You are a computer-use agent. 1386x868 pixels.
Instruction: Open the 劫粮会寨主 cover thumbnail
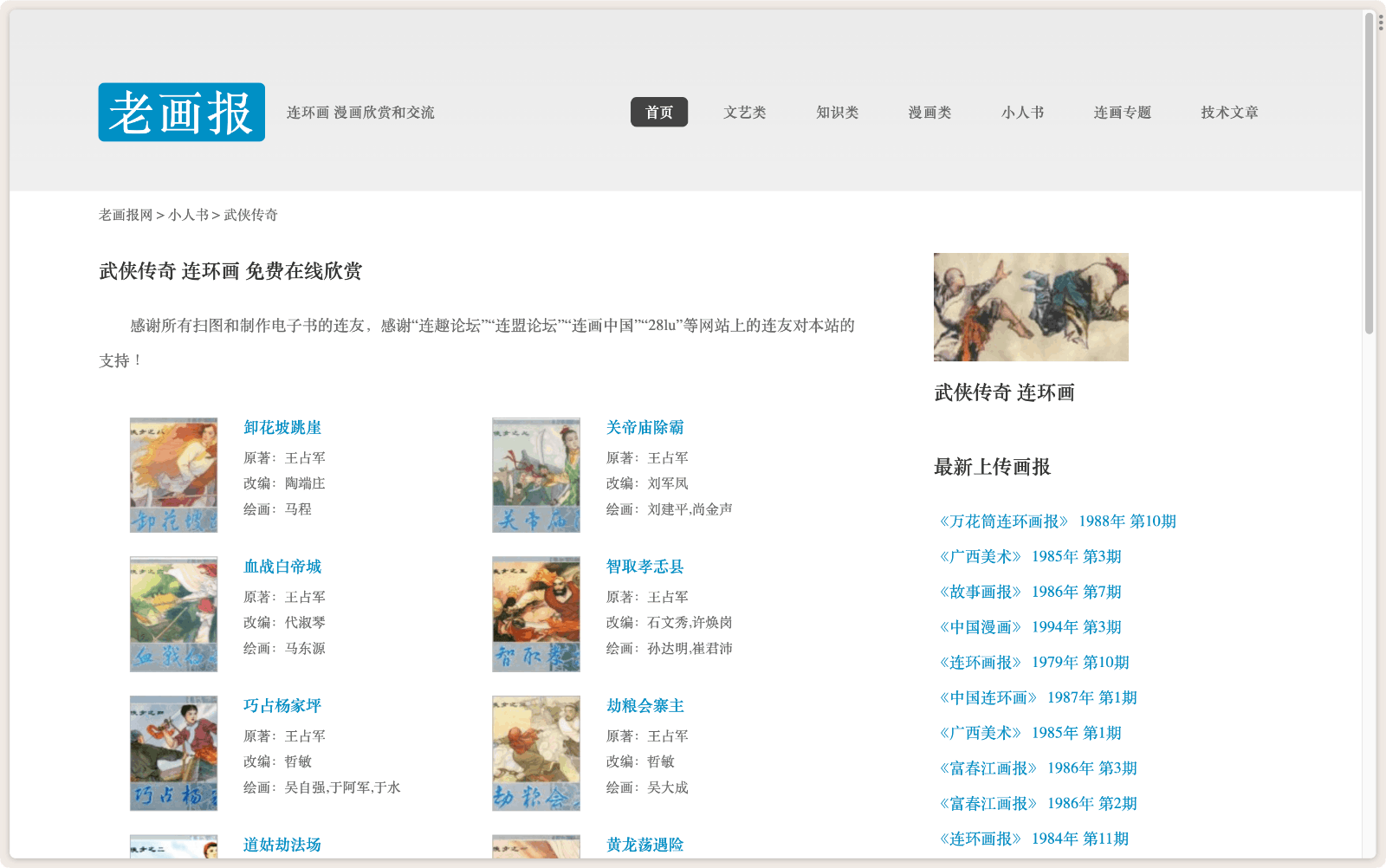(x=535, y=753)
